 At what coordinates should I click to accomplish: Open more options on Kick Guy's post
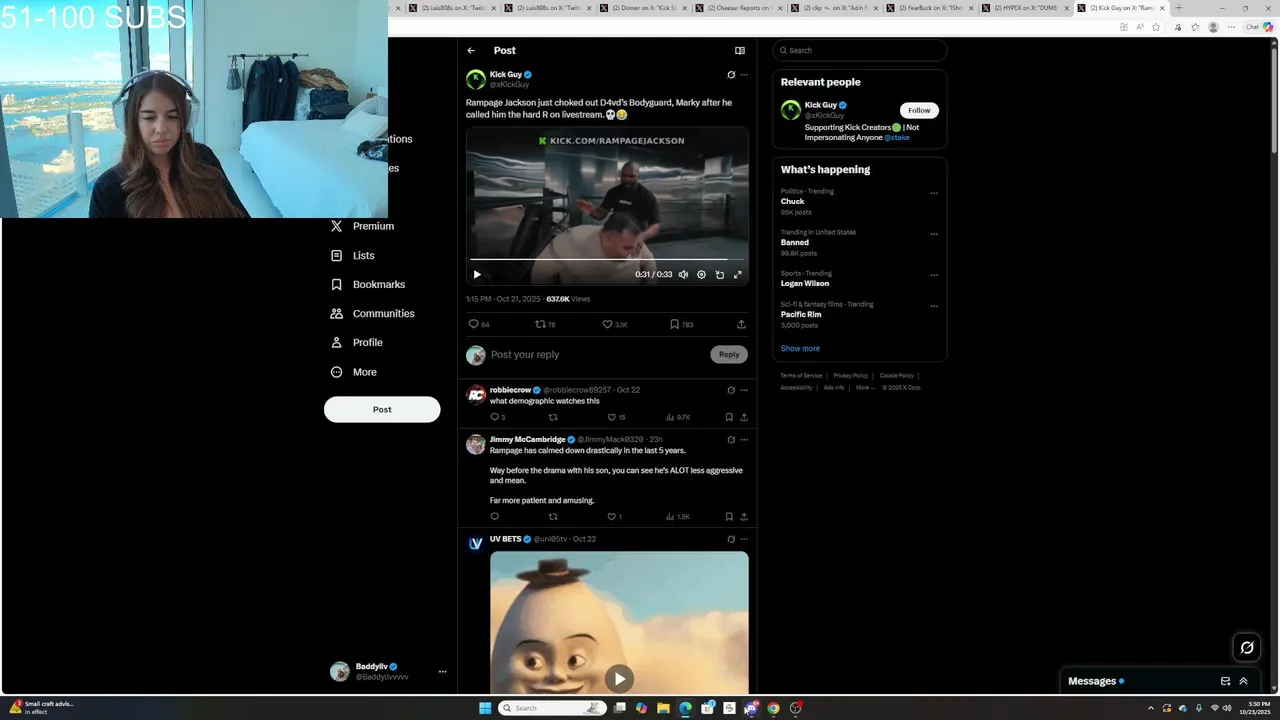744,75
